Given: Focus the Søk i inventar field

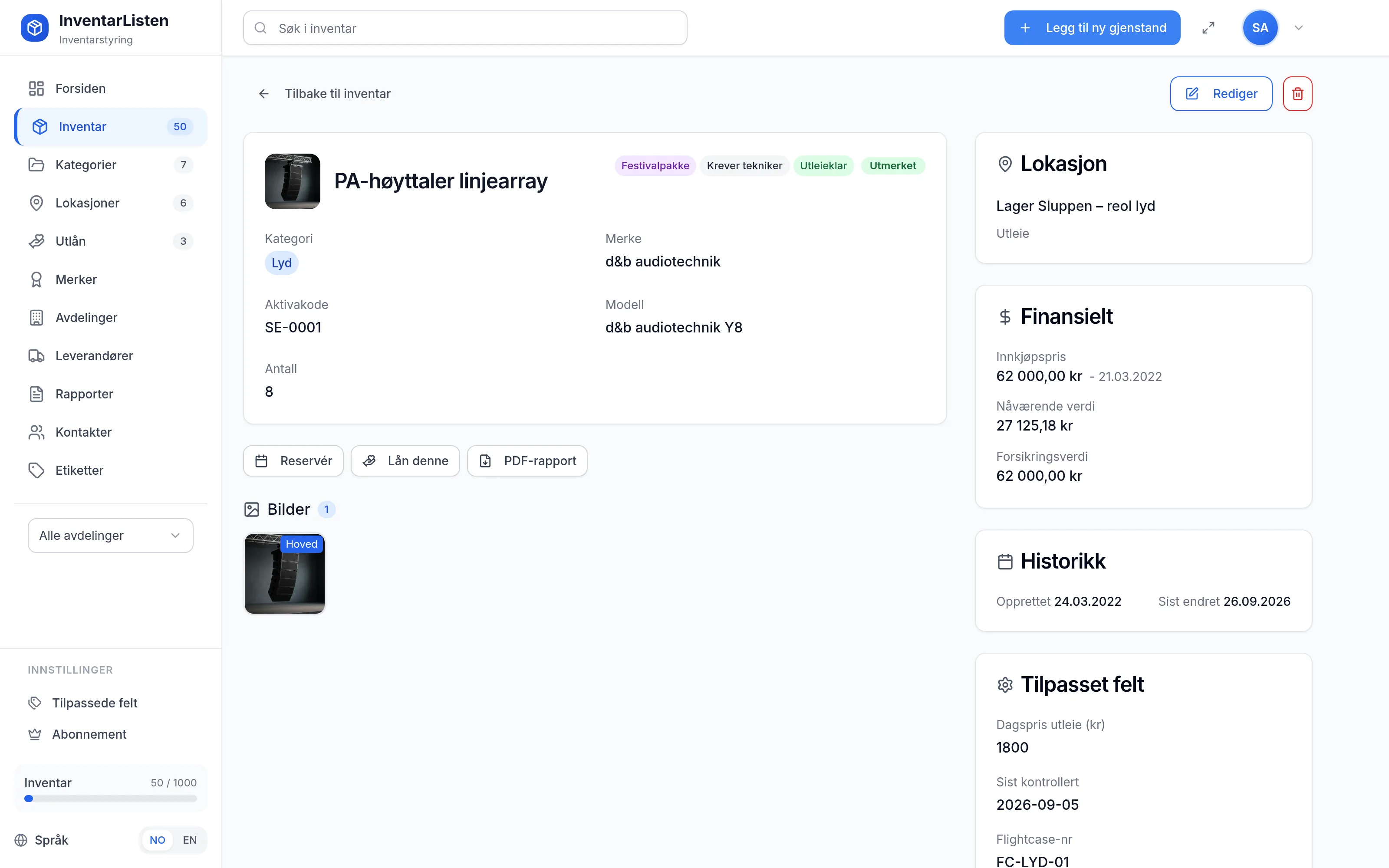Looking at the screenshot, I should tap(465, 28).
